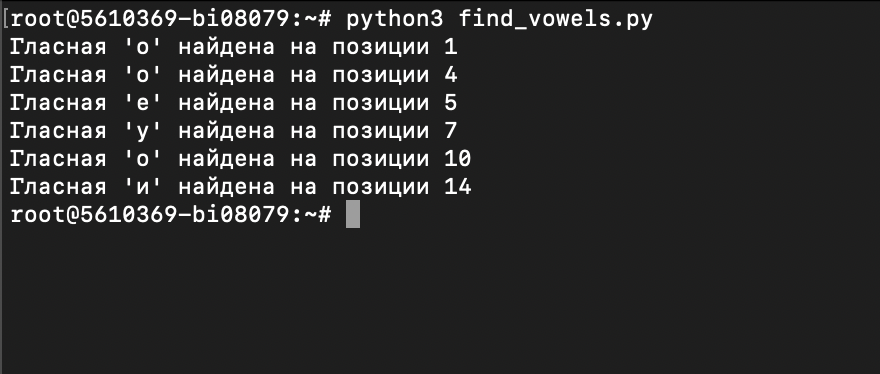Click the vowel 'е' in quotes

point(142,103)
